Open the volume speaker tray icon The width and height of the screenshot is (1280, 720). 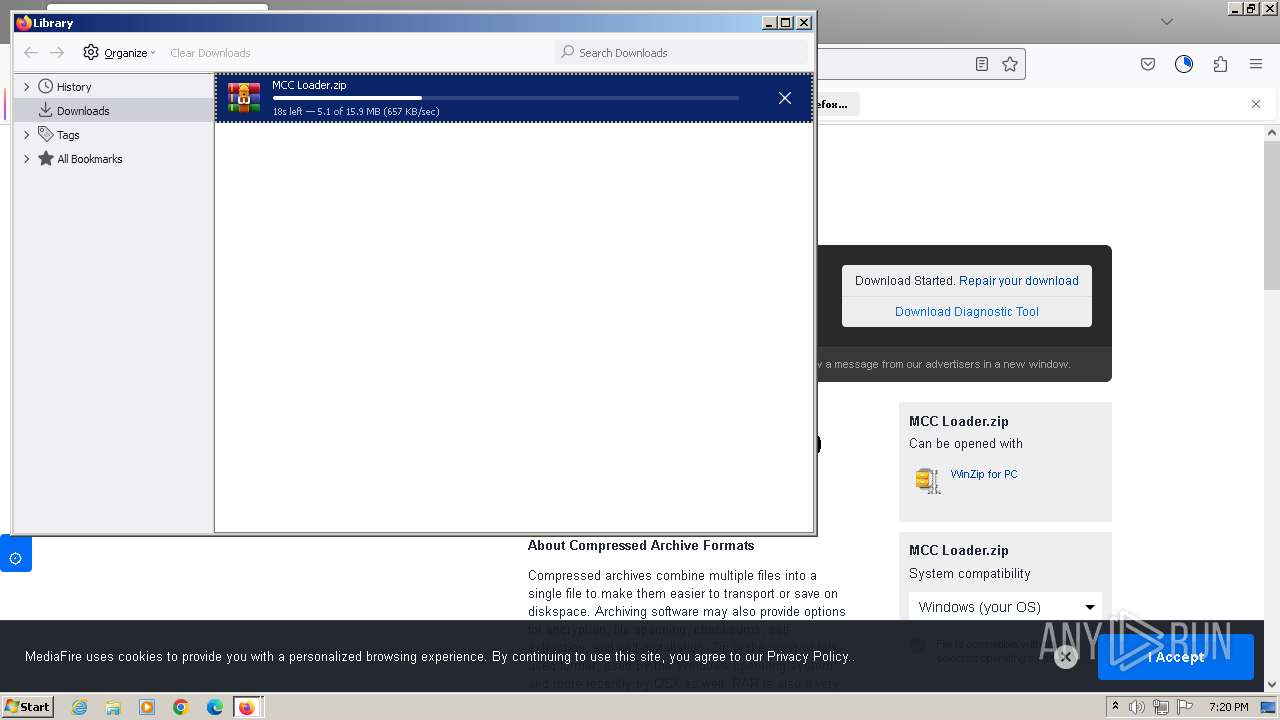pyautogui.click(x=1137, y=707)
